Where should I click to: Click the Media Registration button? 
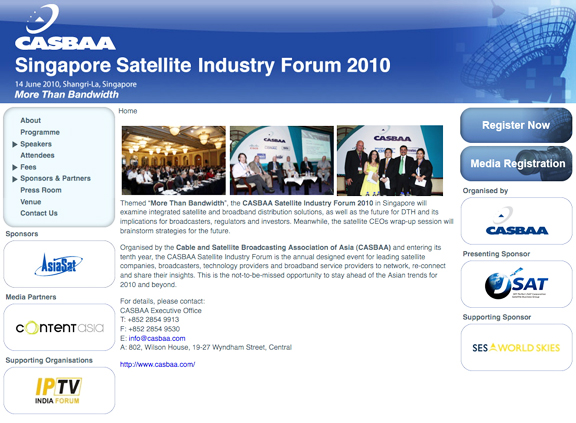pos(516,163)
